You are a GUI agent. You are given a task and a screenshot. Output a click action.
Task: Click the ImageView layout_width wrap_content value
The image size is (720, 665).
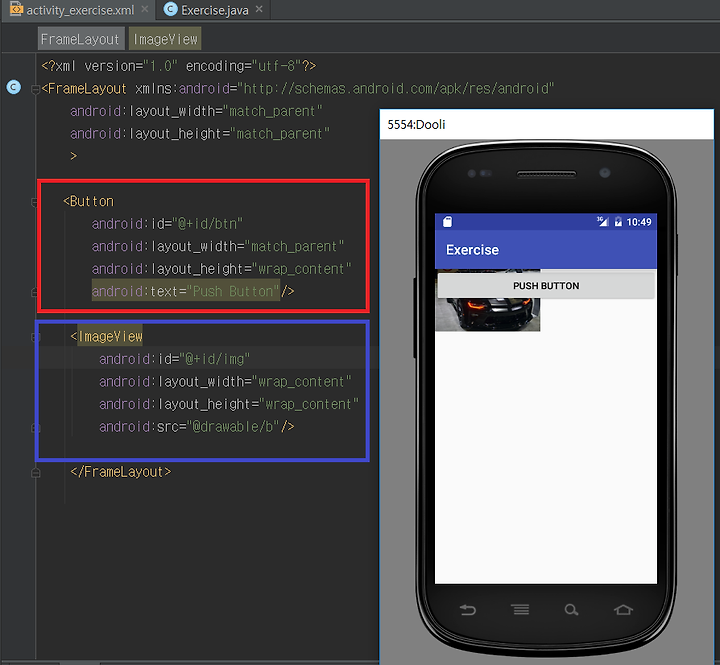[301, 381]
